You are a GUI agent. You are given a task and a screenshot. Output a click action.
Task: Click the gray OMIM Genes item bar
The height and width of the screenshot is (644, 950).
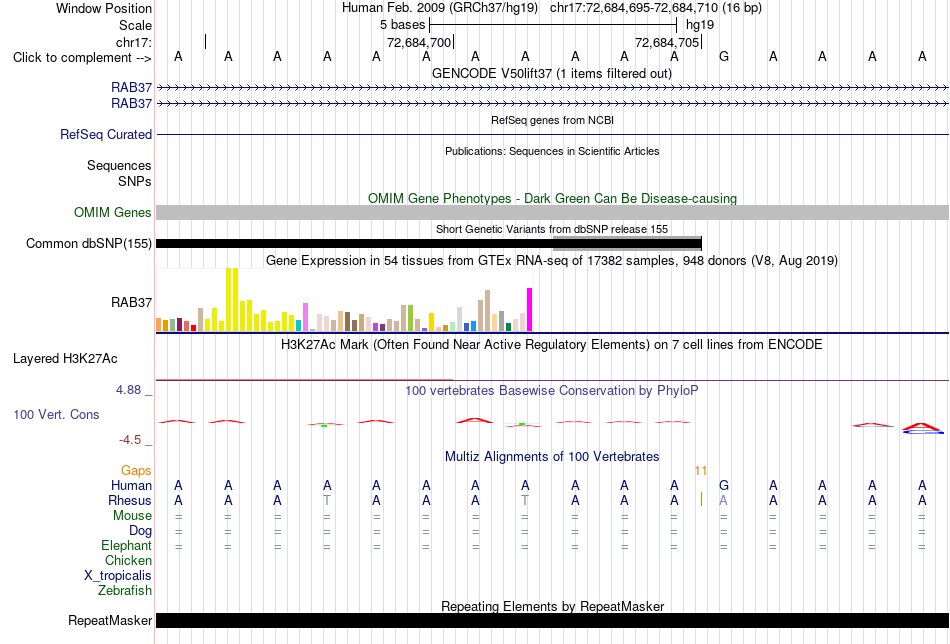[x=553, y=213]
